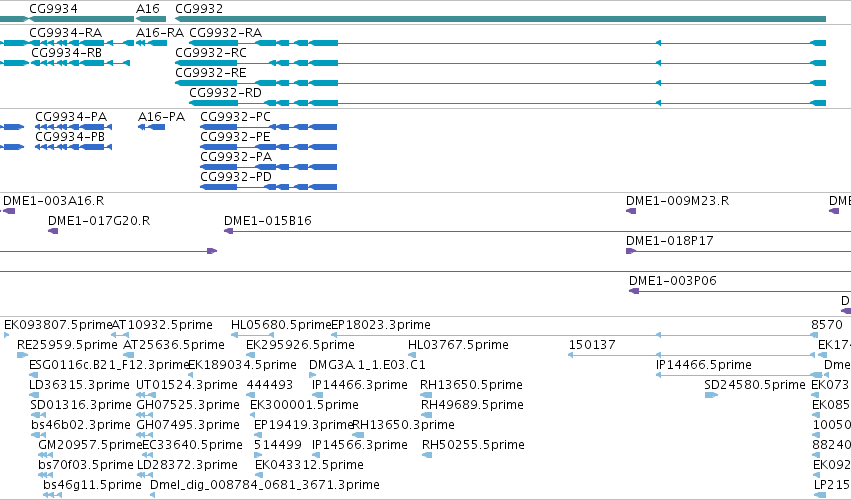Click EST GM20957.5prime

90,445
